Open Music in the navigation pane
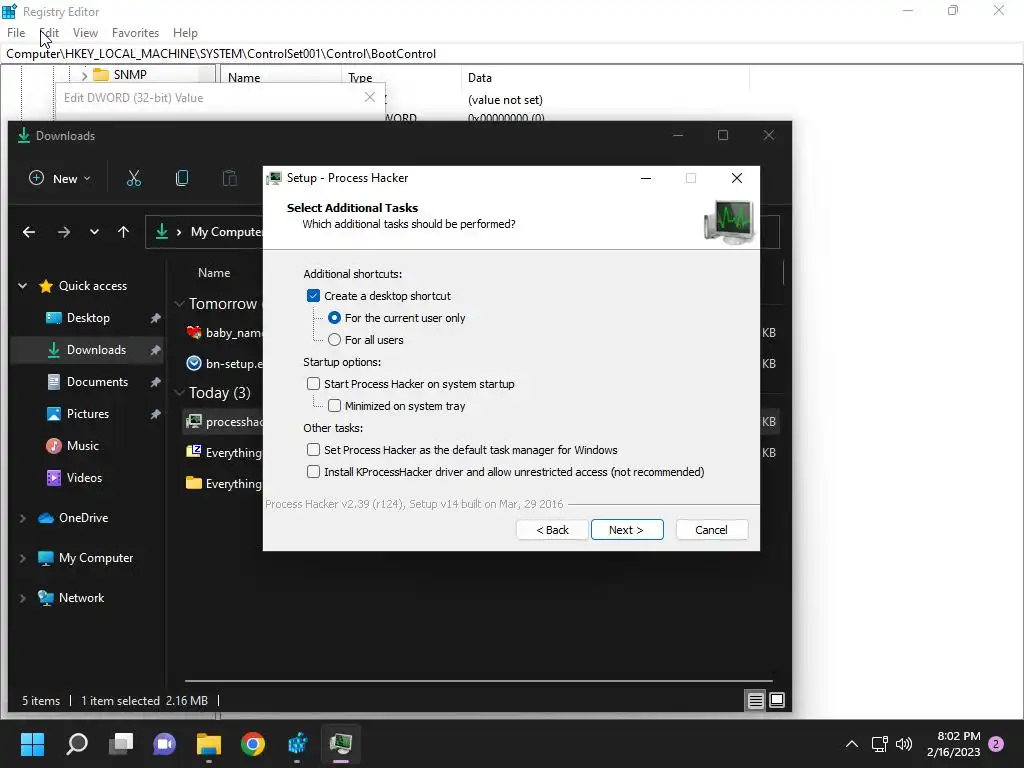 tap(82, 446)
